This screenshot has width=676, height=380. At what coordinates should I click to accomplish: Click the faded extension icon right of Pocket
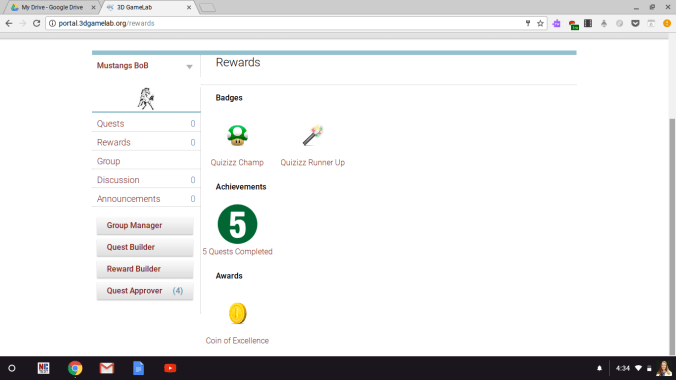point(651,23)
